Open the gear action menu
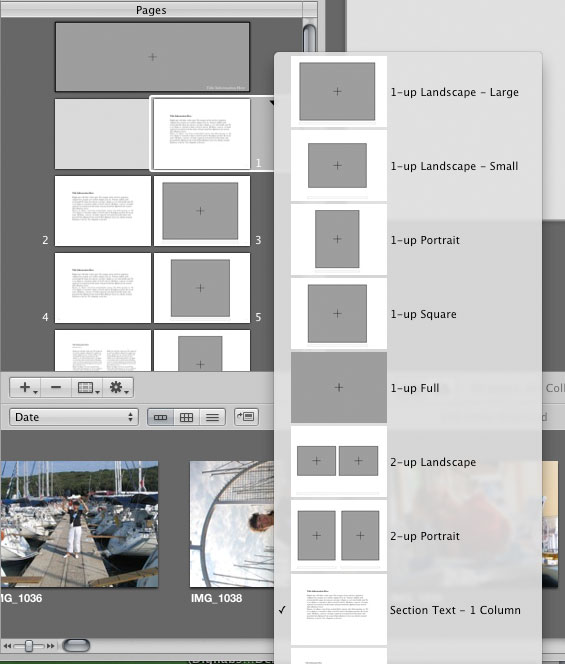565x664 pixels. click(x=119, y=387)
